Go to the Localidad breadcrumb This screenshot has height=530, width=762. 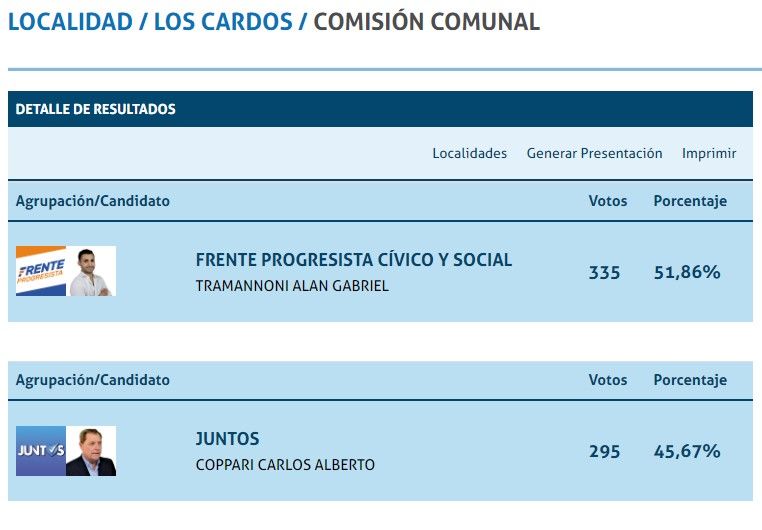pyautogui.click(x=69, y=22)
